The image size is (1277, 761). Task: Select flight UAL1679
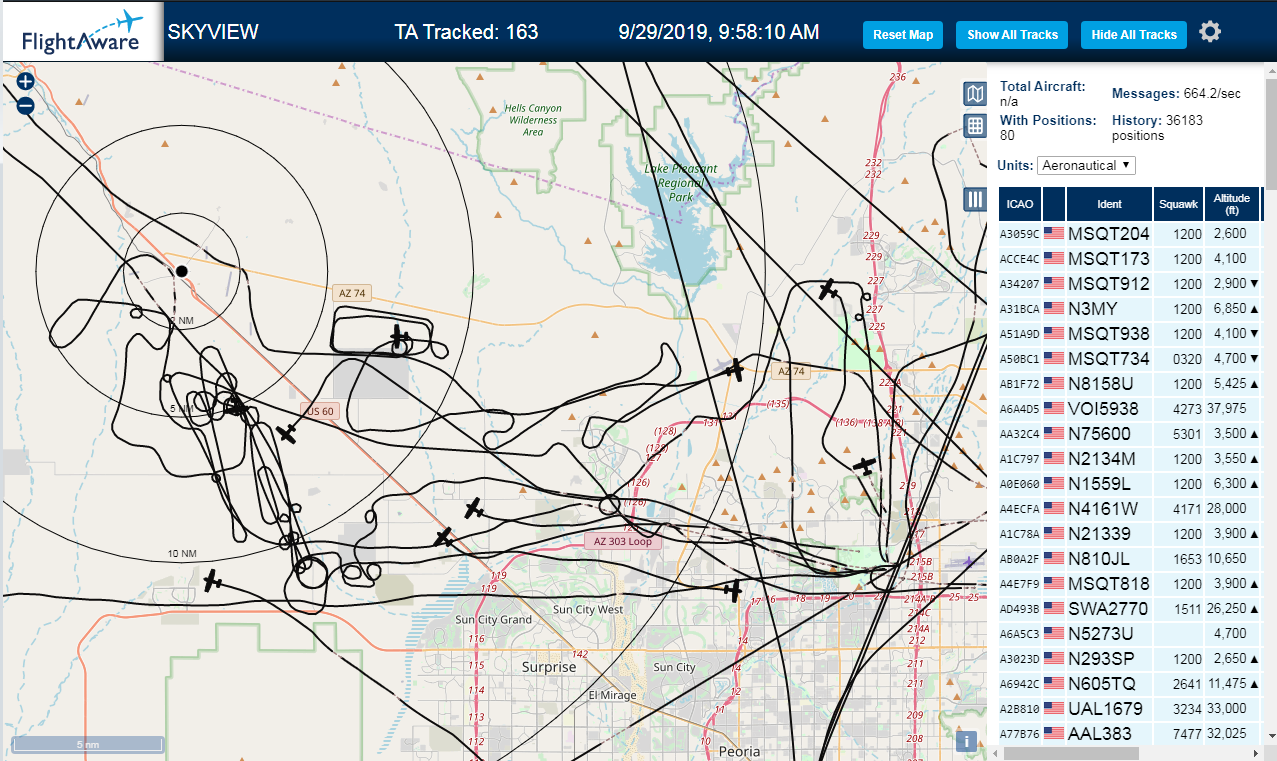click(x=1130, y=709)
